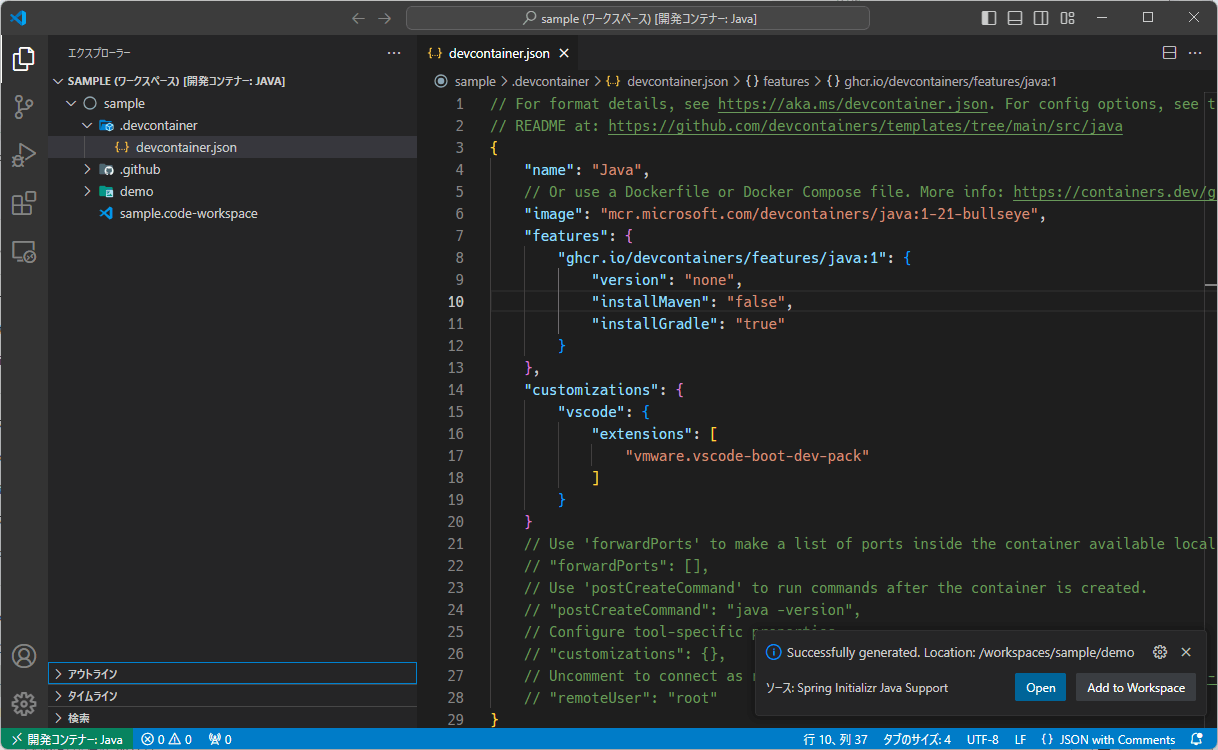Click the info icon in the notification
The width and height of the screenshot is (1218, 750).
[x=773, y=652]
